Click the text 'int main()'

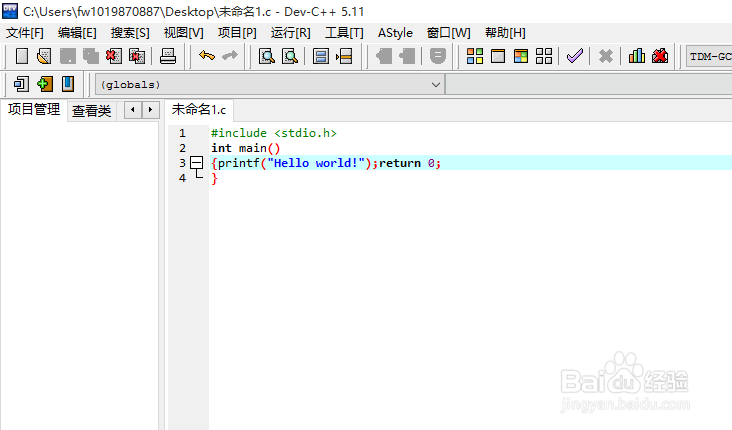tap(246, 148)
